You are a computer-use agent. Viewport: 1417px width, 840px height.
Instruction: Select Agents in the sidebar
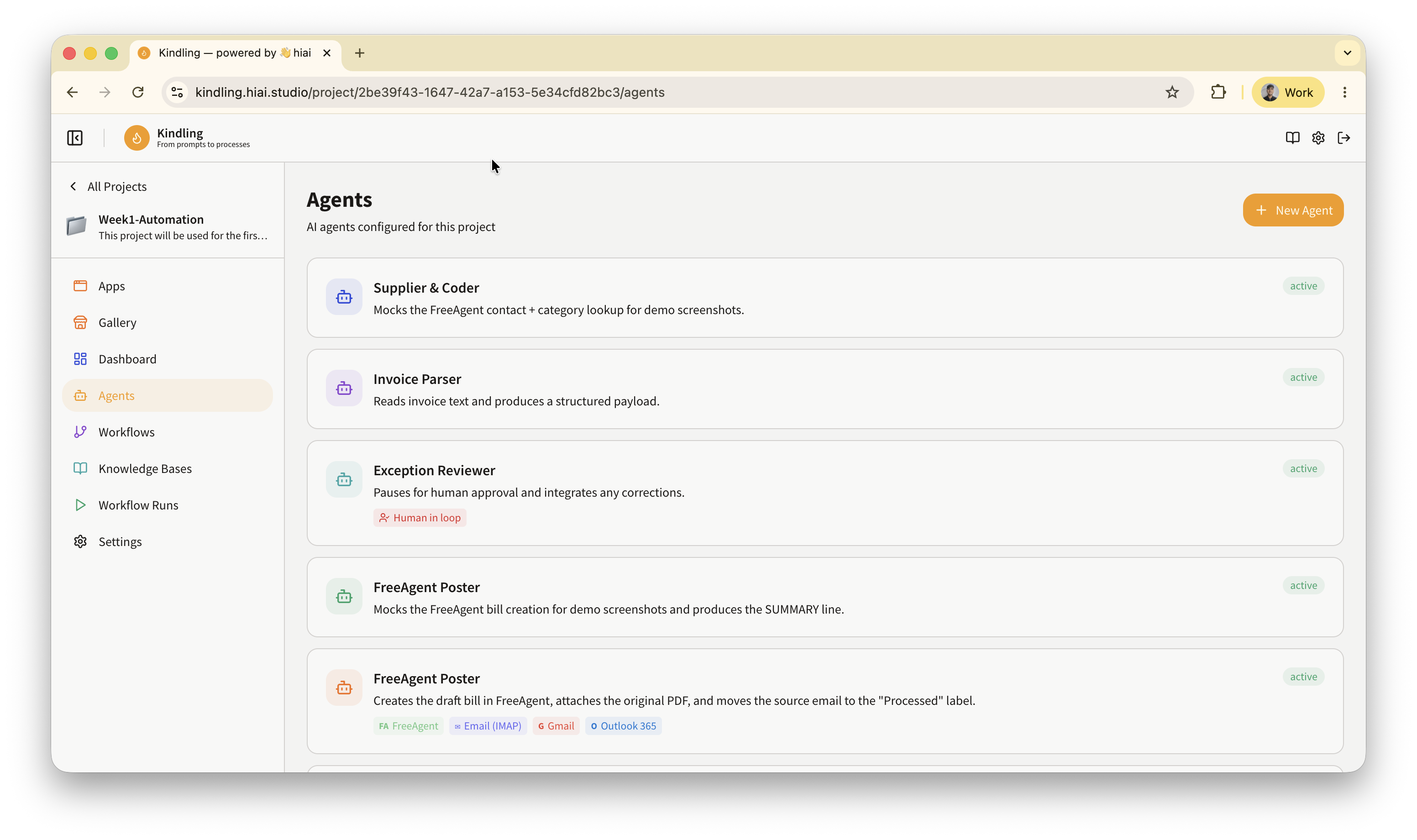(x=168, y=395)
